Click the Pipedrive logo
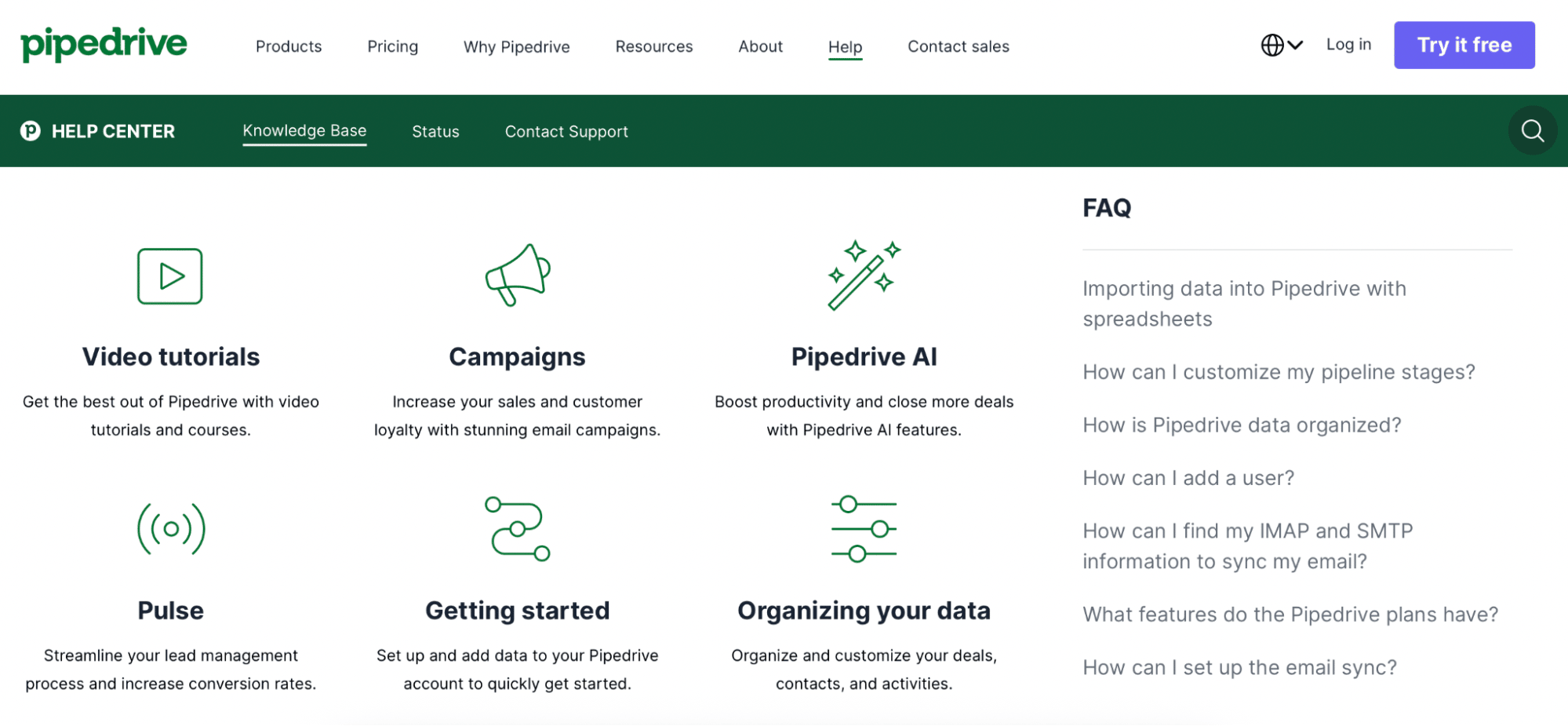 102,45
